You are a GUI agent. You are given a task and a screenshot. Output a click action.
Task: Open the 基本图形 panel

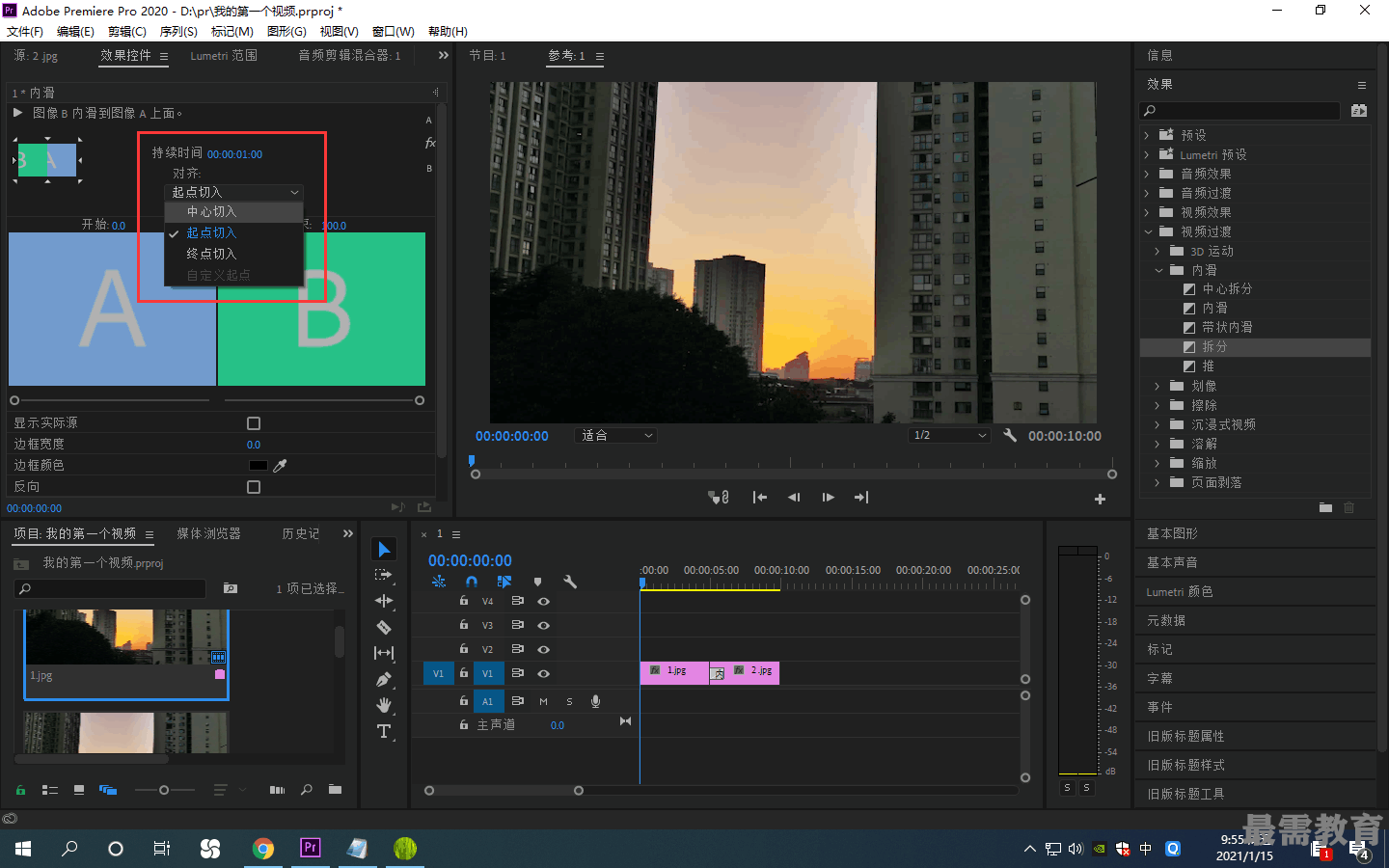tap(1172, 533)
